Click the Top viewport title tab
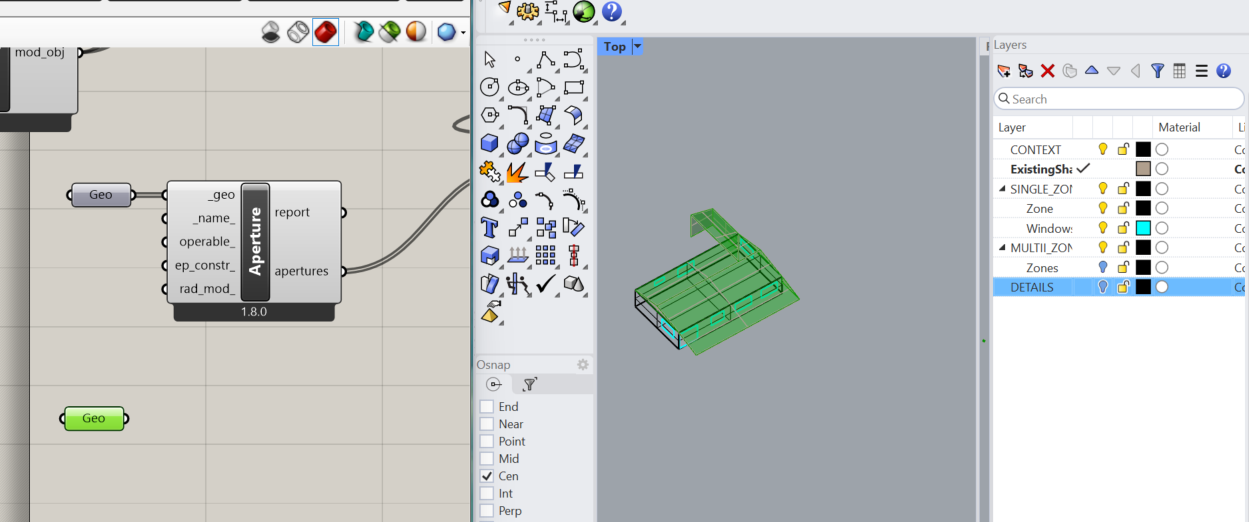The width and height of the screenshot is (1249, 522). (x=614, y=47)
